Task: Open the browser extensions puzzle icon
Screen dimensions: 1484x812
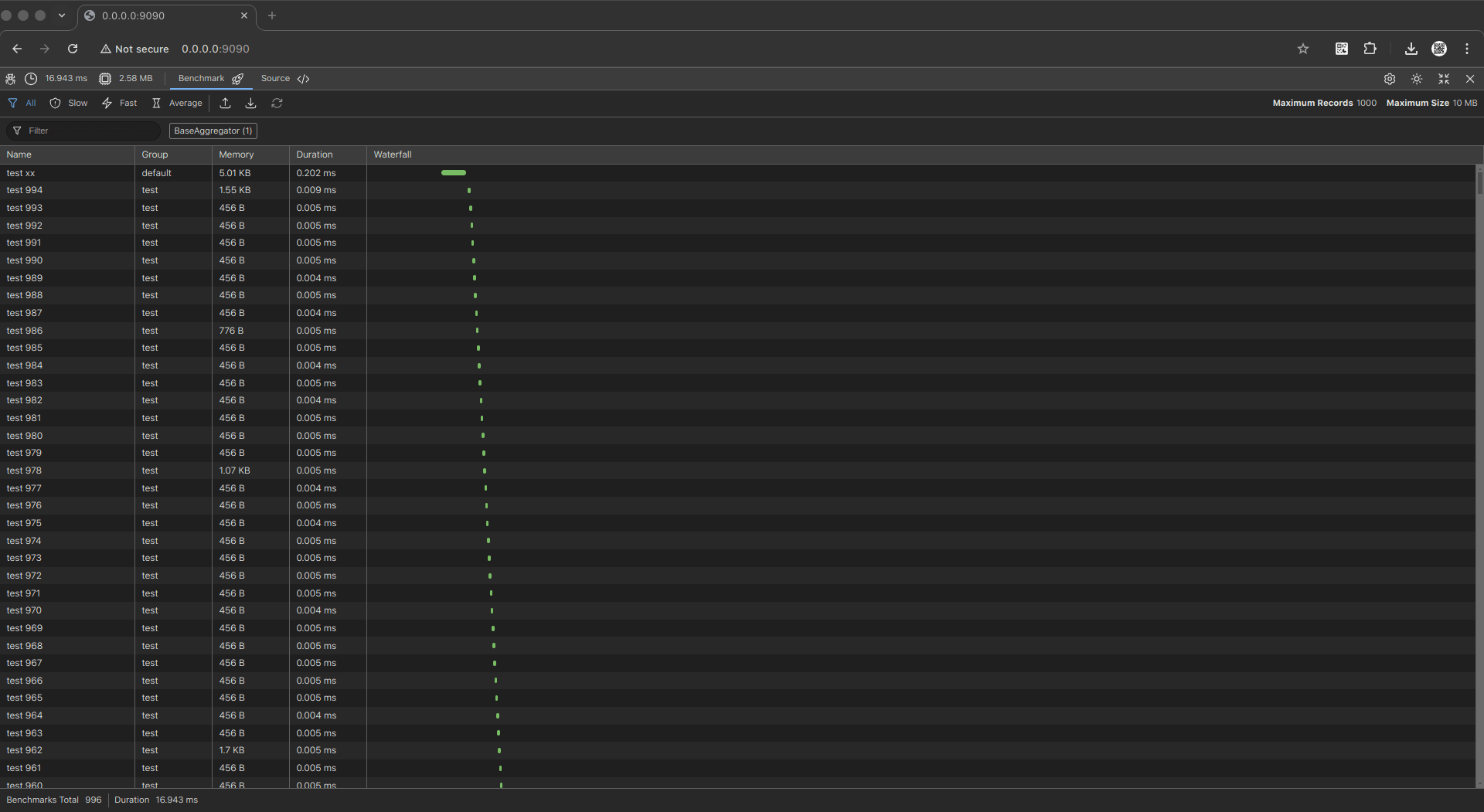Action: point(1370,49)
